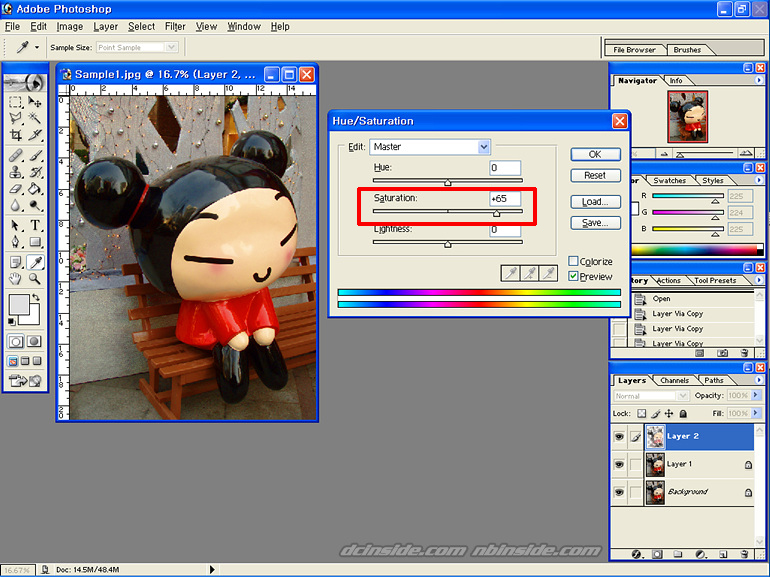This screenshot has height=577, width=770.
Task: Toggle lock position in Layers panel
Action: coord(669,413)
